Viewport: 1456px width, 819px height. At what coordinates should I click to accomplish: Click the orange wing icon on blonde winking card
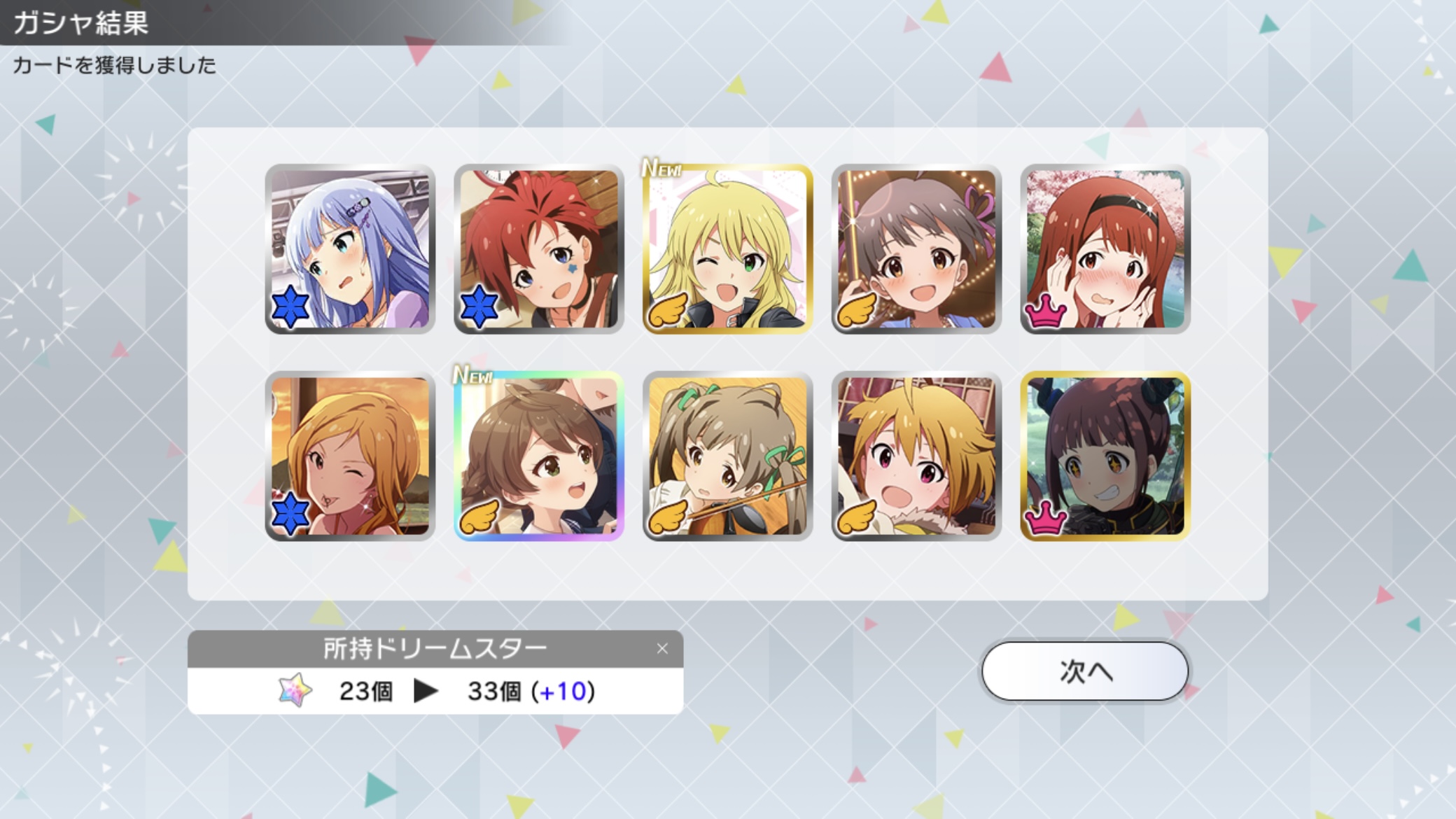667,309
